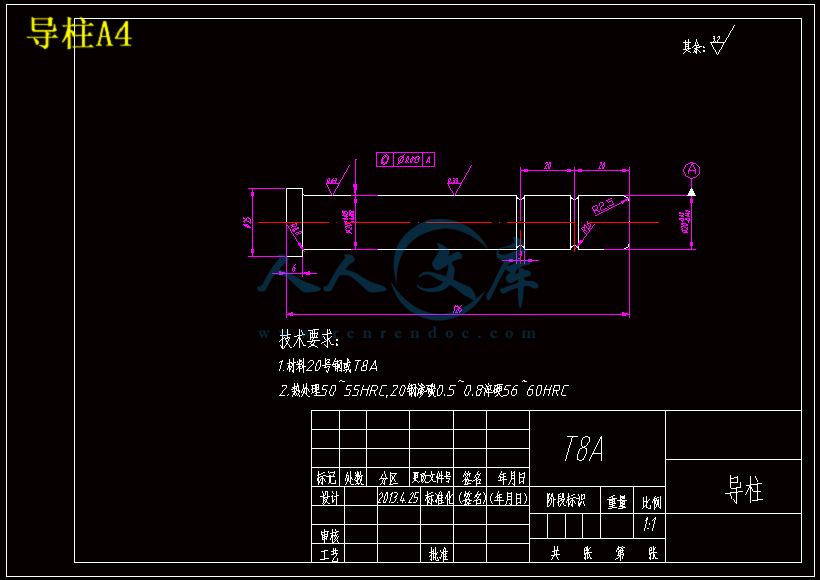
Task: Click the heat treatment note starting '2.热处理50~55HRC'
Action: pyautogui.click(x=424, y=391)
